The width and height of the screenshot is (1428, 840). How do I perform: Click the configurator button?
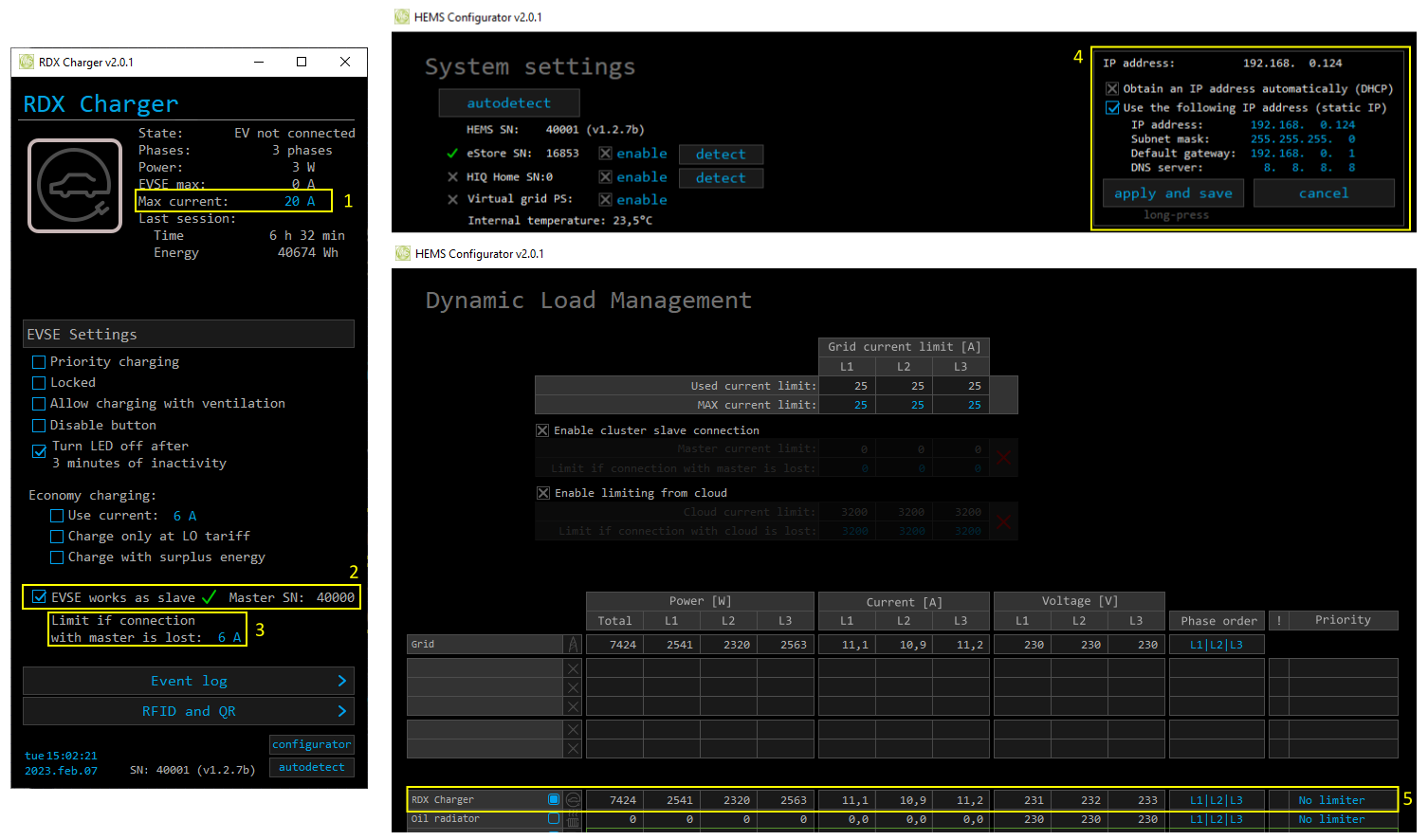click(311, 745)
